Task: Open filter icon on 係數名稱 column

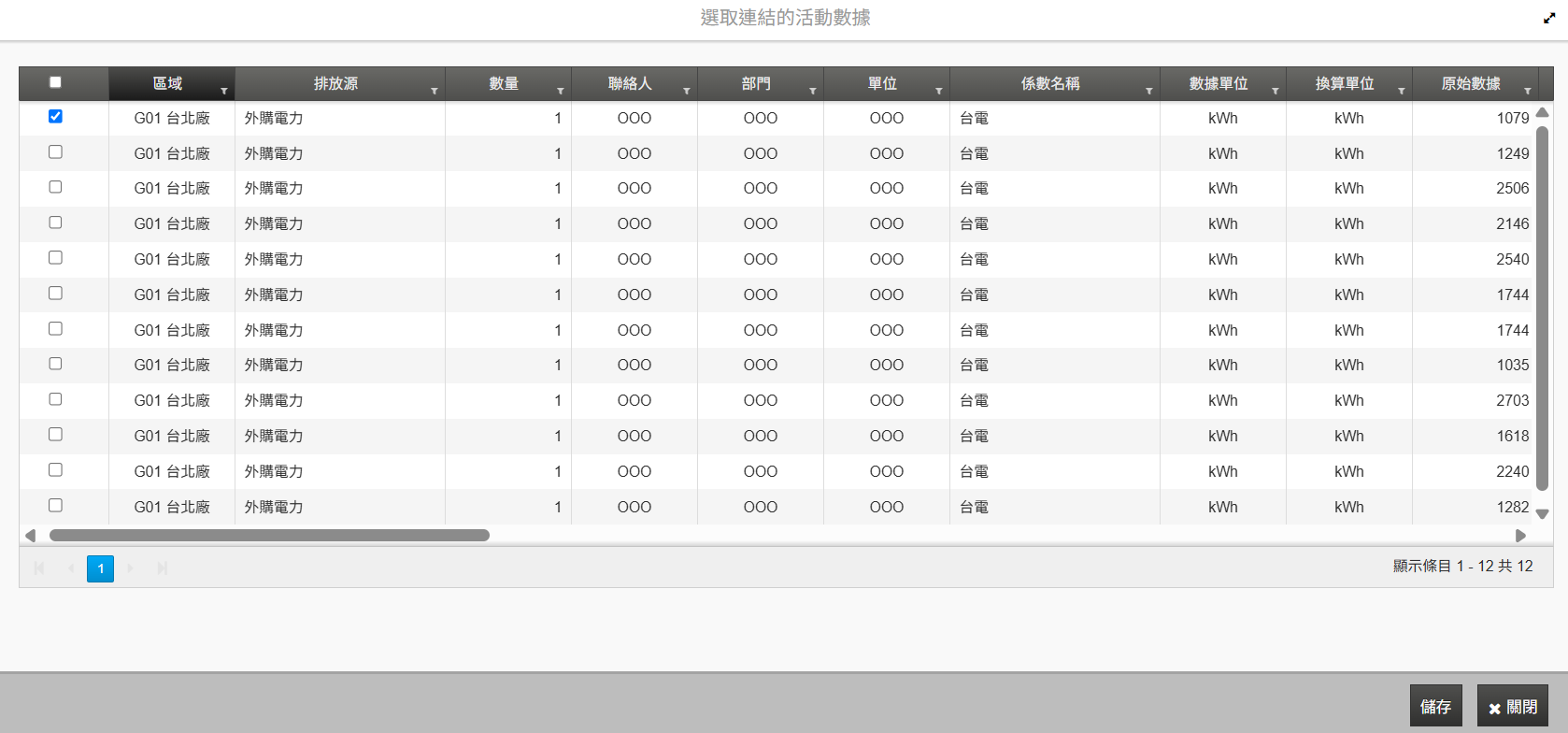Action: (x=1149, y=91)
